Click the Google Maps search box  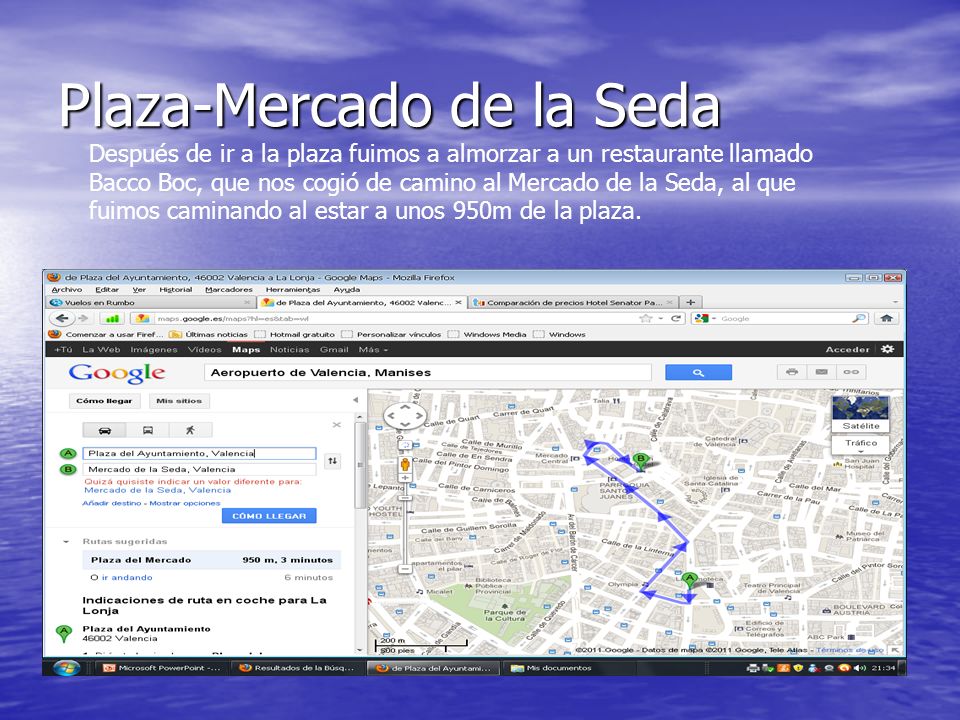[x=427, y=372]
